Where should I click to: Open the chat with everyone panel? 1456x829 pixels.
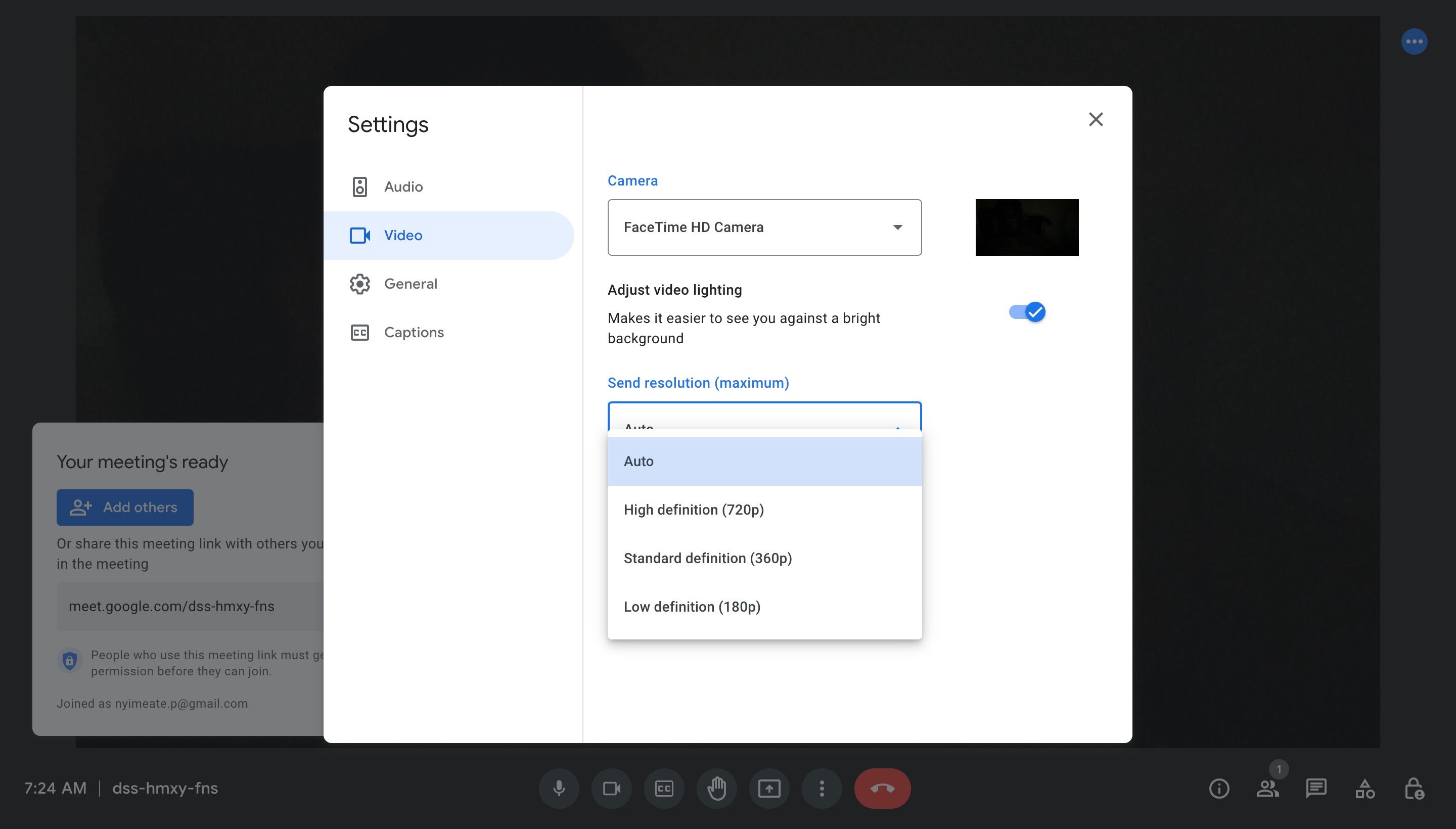click(x=1316, y=789)
